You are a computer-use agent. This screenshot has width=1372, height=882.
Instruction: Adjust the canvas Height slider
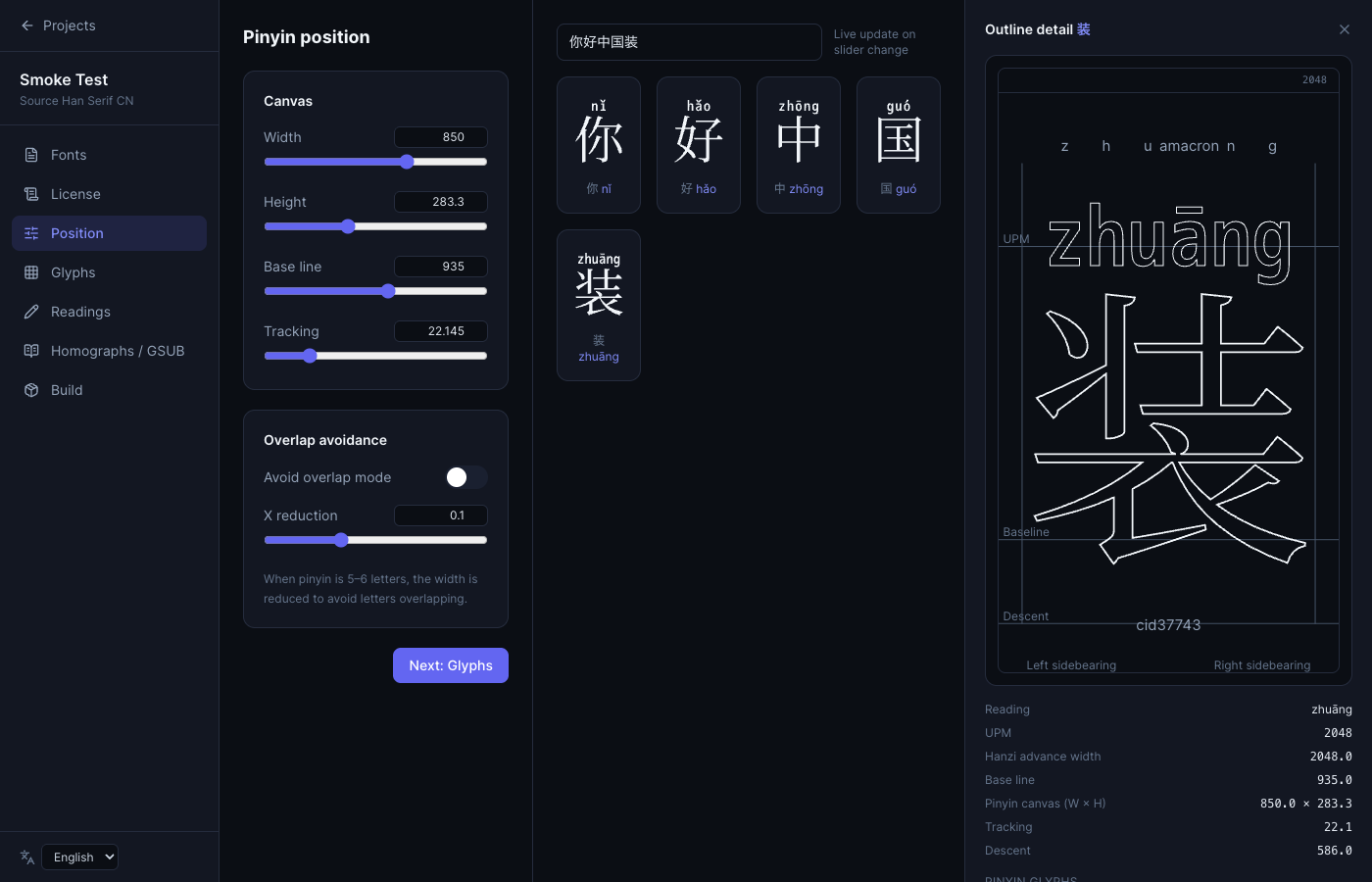click(x=375, y=226)
